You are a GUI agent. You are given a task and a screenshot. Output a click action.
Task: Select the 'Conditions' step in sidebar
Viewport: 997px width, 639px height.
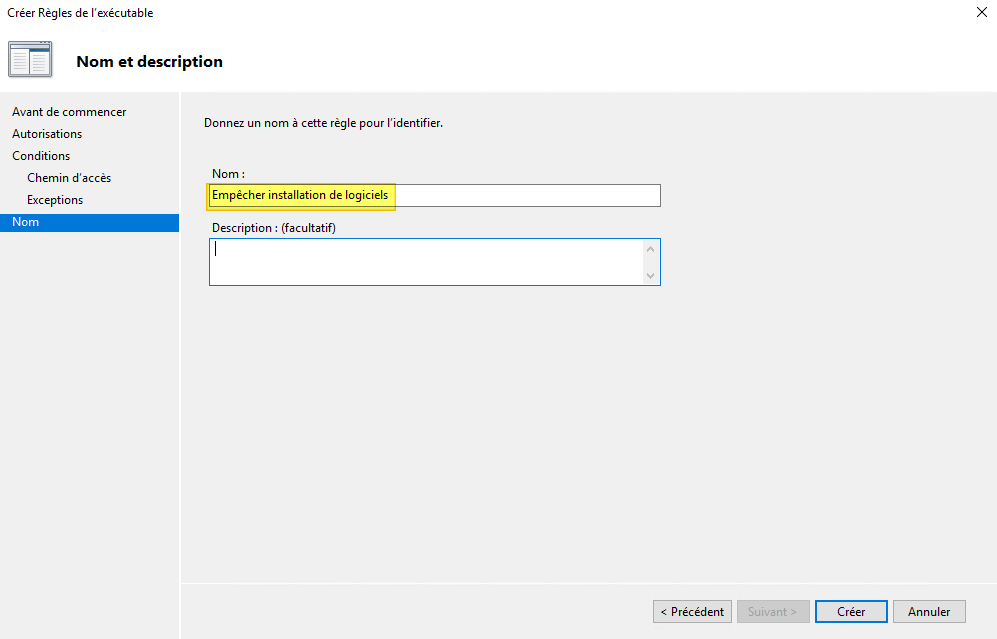[x=41, y=155]
